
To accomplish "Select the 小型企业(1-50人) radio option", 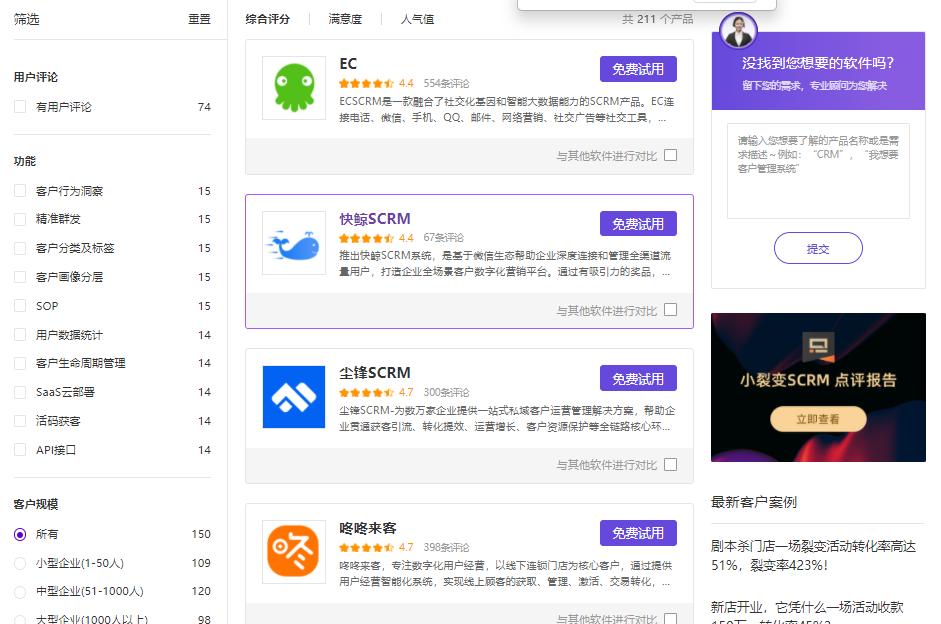I will (20, 563).
